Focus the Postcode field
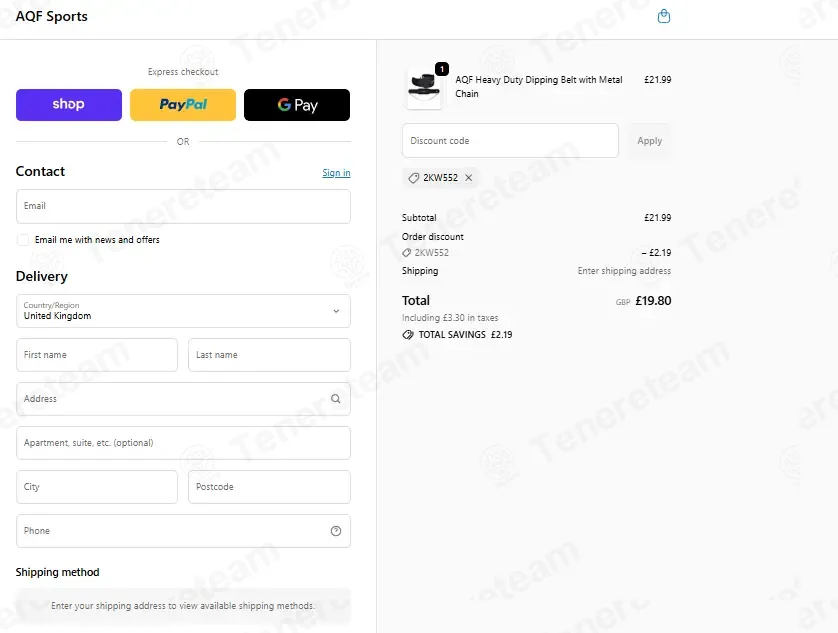This screenshot has width=838, height=633. (x=269, y=487)
